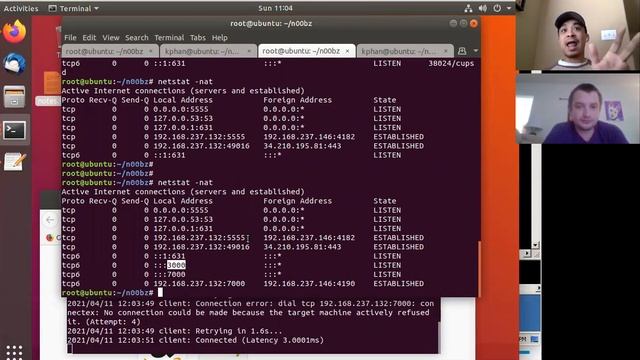The image size is (640, 360).
Task: Open the Help menu
Action: click(x=220, y=38)
